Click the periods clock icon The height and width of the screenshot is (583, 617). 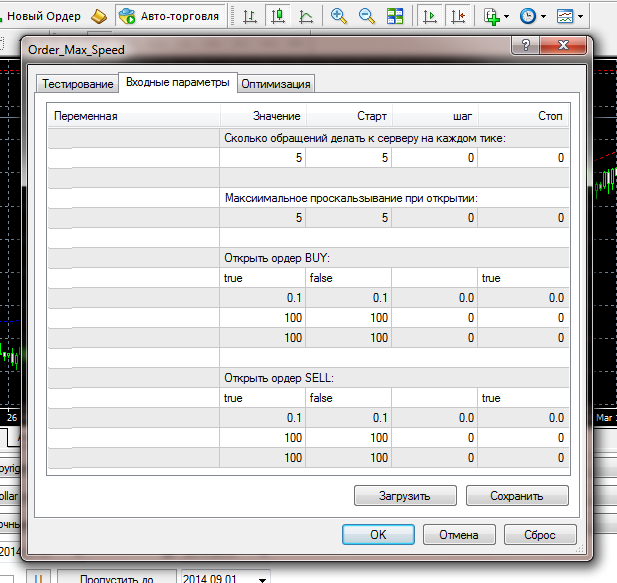(528, 16)
